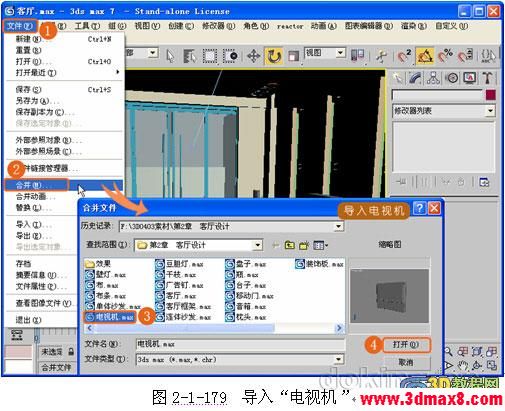Toggle the selection lock padlock icon

click(x=71, y=352)
